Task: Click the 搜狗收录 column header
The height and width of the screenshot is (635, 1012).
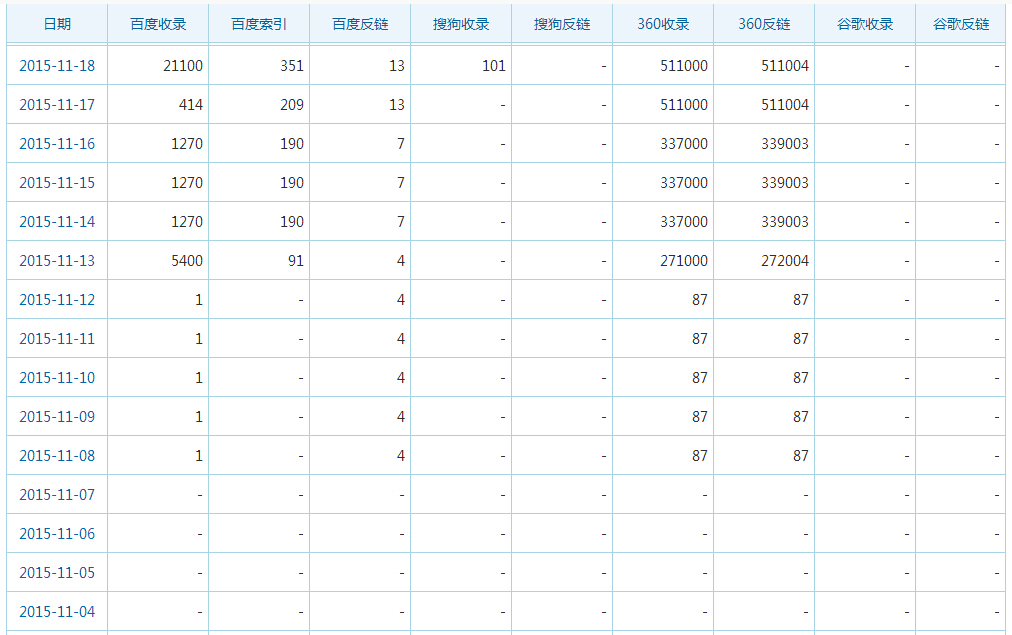Action: 461,24
